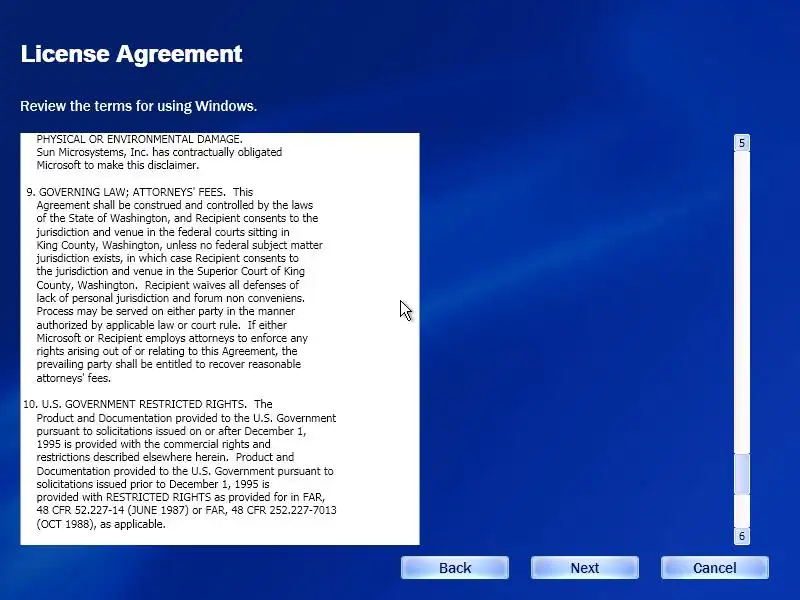Click 'provided with RESTRICTED RIGHTS' line

(x=181, y=497)
